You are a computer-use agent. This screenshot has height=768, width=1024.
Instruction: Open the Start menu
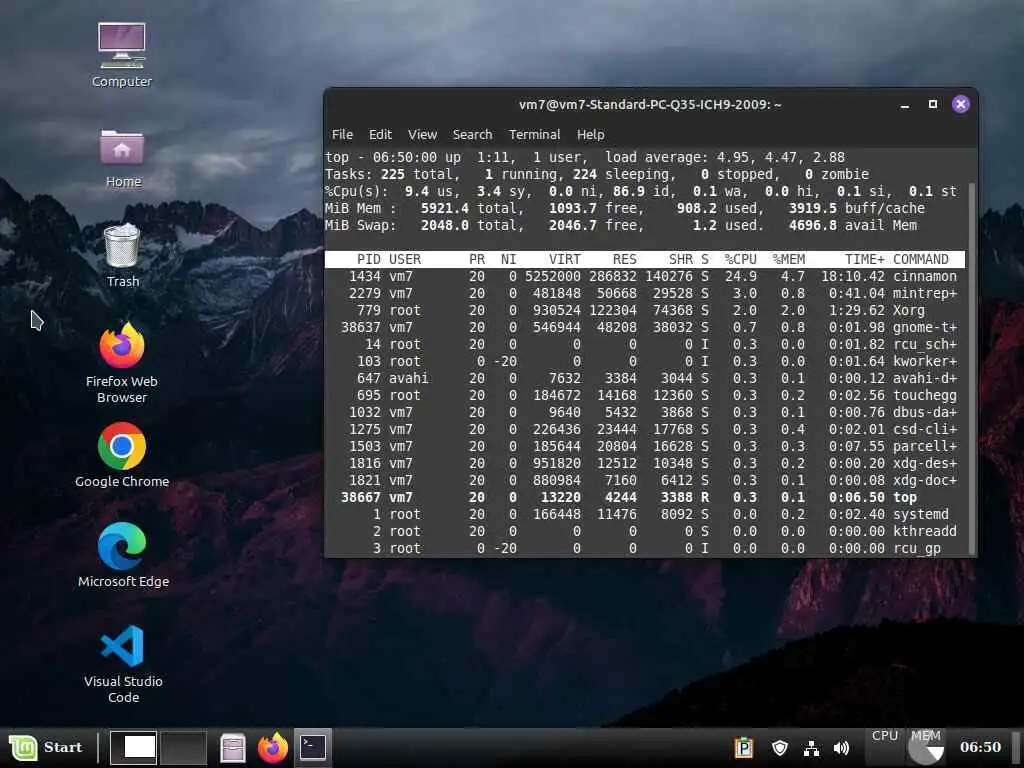[46, 747]
